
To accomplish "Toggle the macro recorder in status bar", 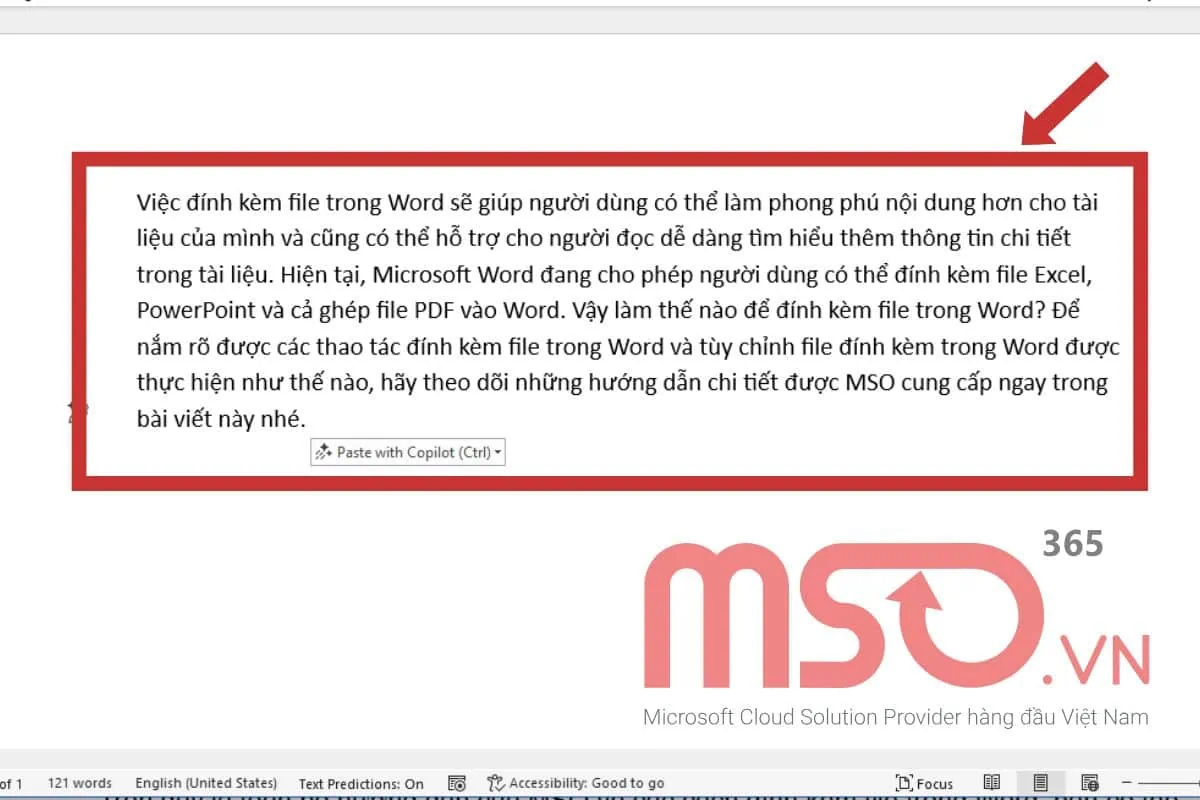I will [457, 783].
